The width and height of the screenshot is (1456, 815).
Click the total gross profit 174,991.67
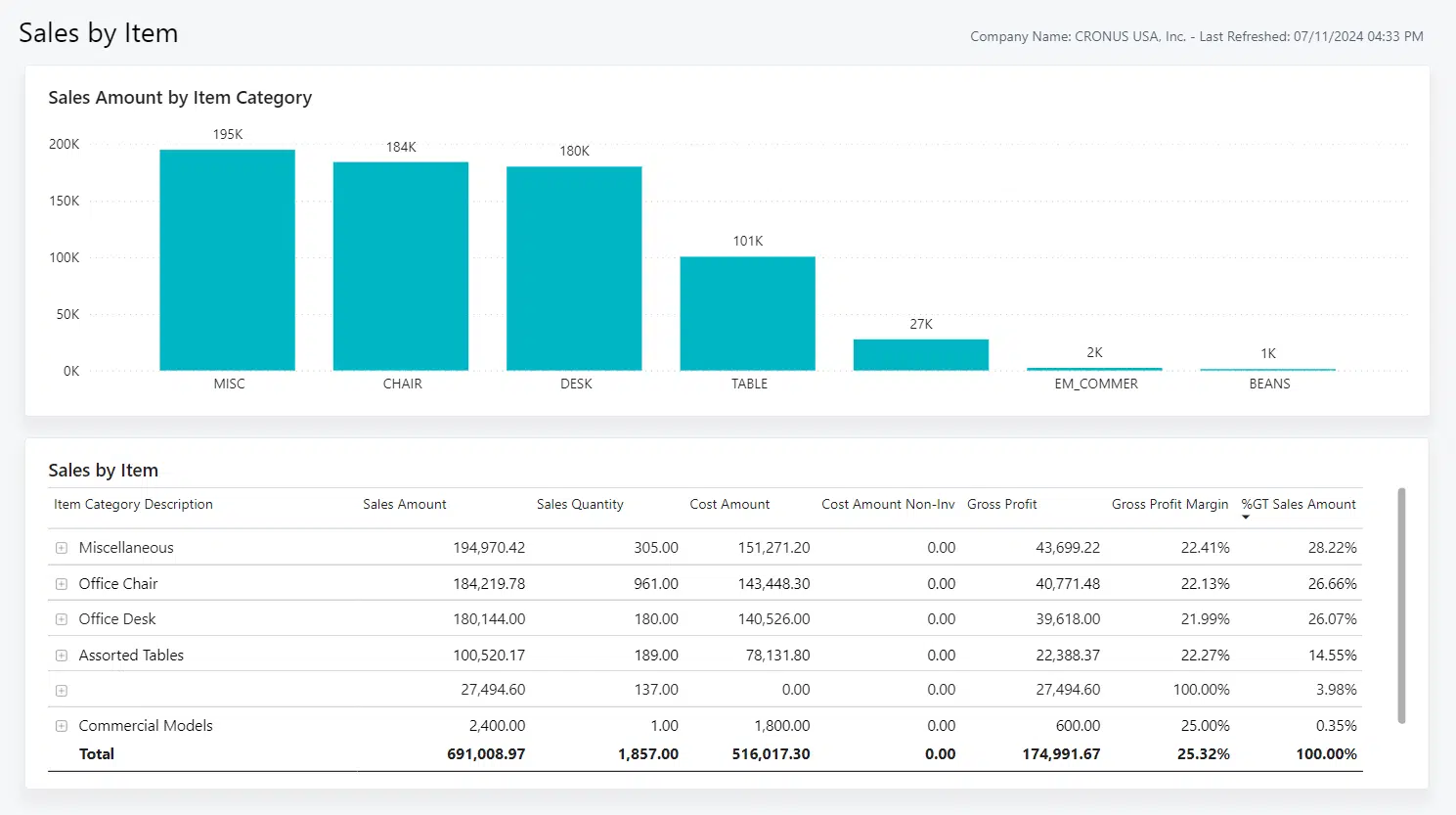point(1061,754)
